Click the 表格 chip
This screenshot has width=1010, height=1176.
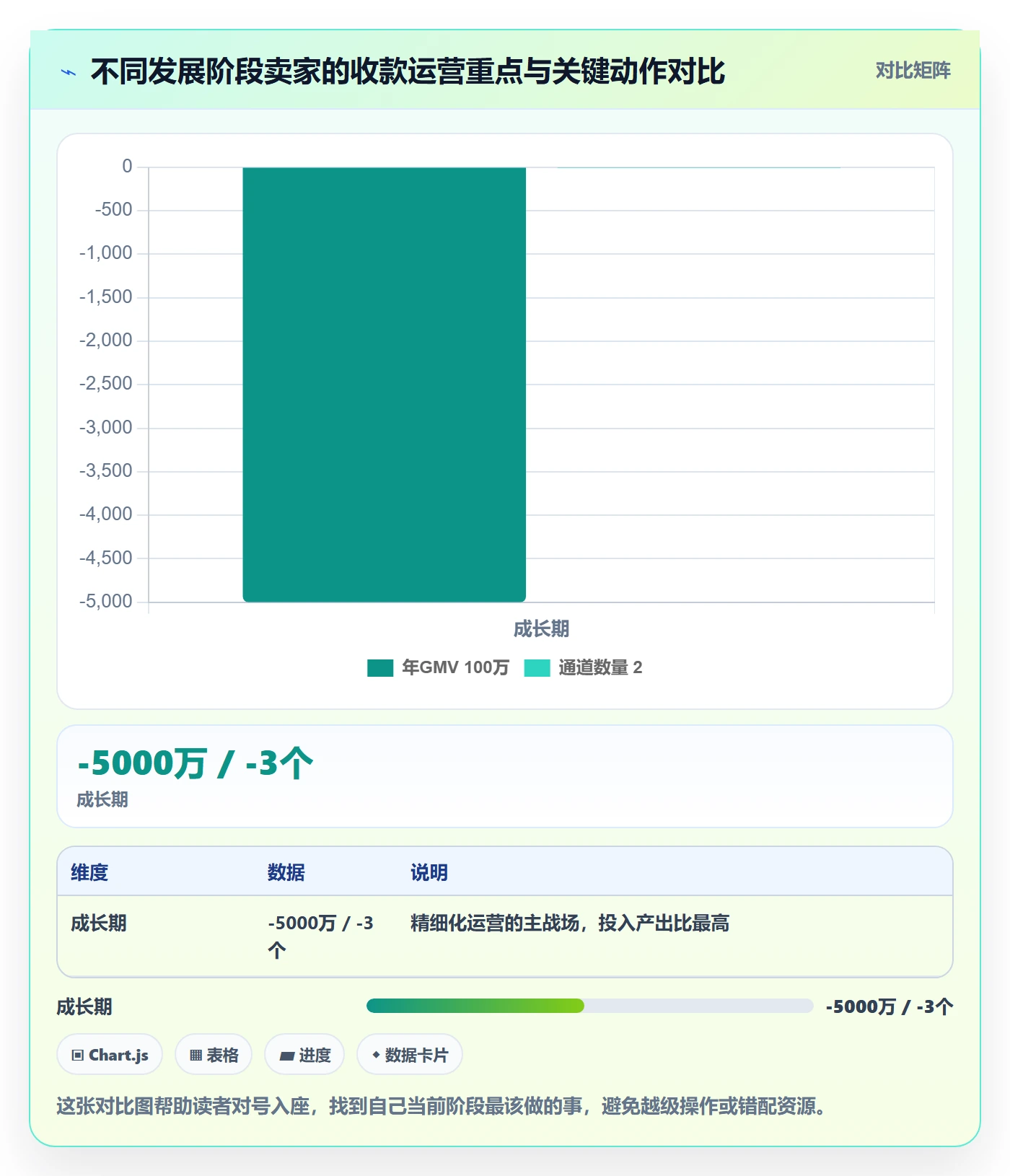pyautogui.click(x=214, y=1055)
